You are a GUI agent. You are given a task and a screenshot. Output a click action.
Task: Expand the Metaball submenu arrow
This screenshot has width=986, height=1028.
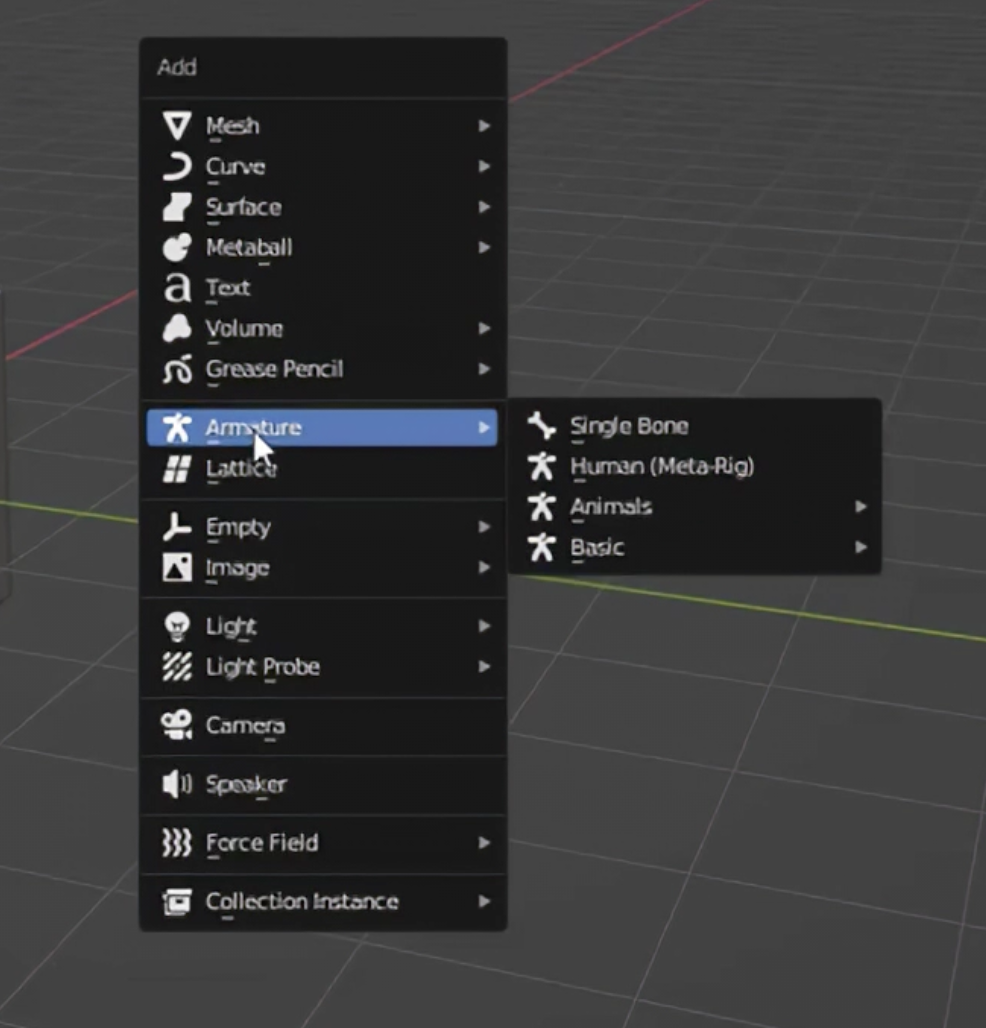point(484,248)
